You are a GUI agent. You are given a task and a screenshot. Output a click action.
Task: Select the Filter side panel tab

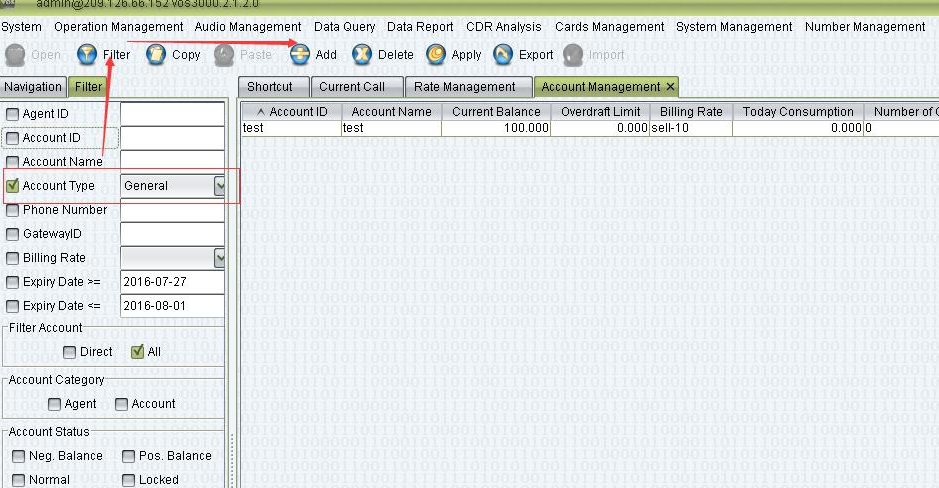click(x=88, y=87)
